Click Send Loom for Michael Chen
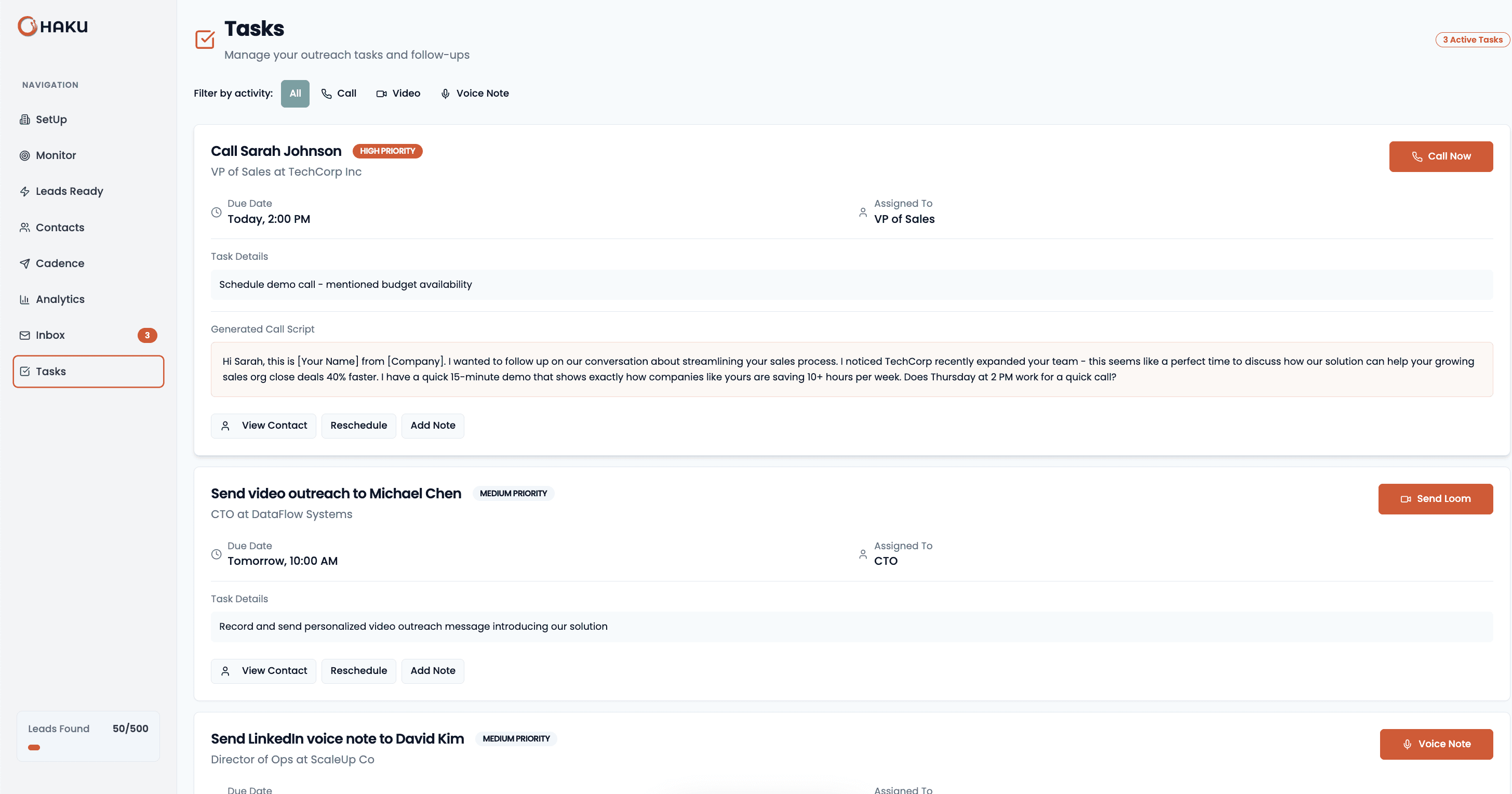 point(1435,499)
